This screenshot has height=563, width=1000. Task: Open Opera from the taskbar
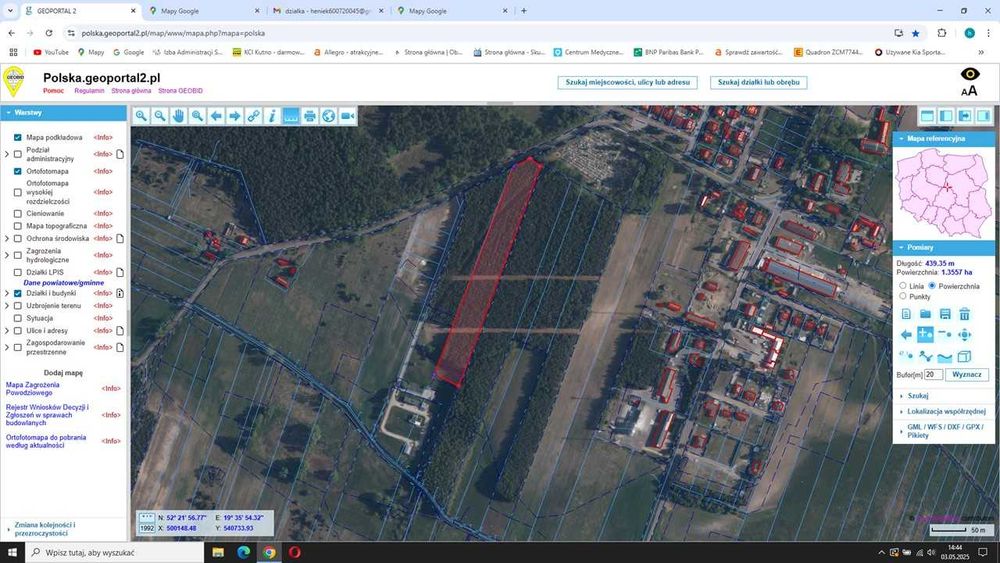pyautogui.click(x=295, y=552)
